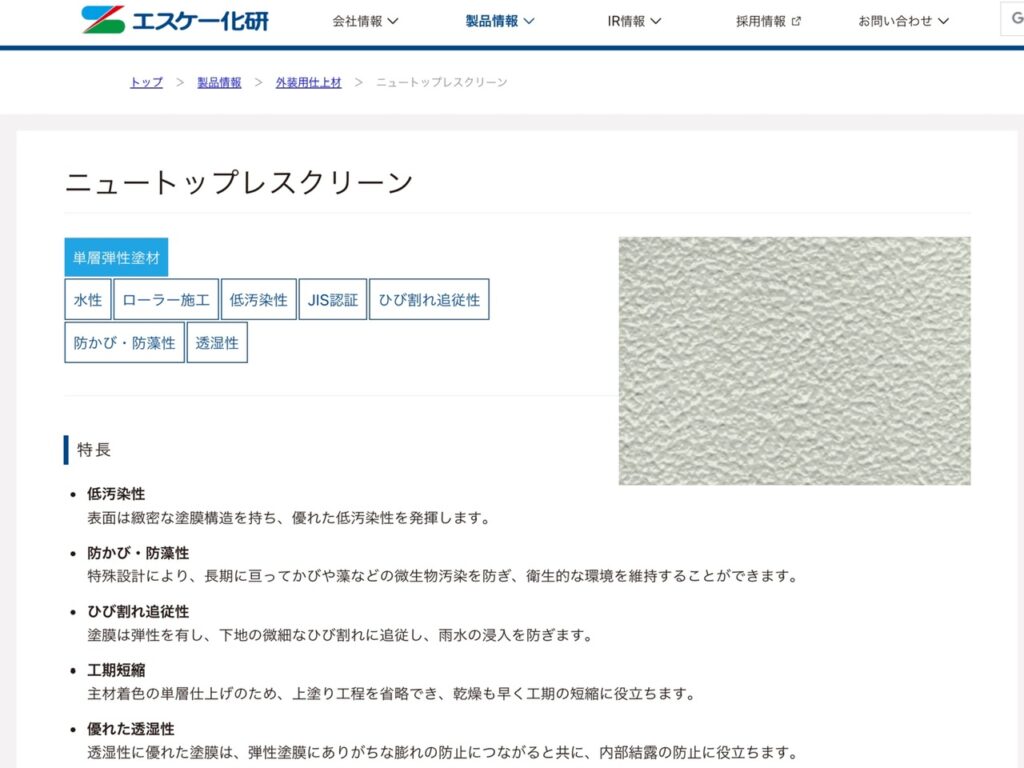This screenshot has width=1024, height=768.
Task: Navigate to 外装用仕上材 breadcrumb
Action: 308,82
